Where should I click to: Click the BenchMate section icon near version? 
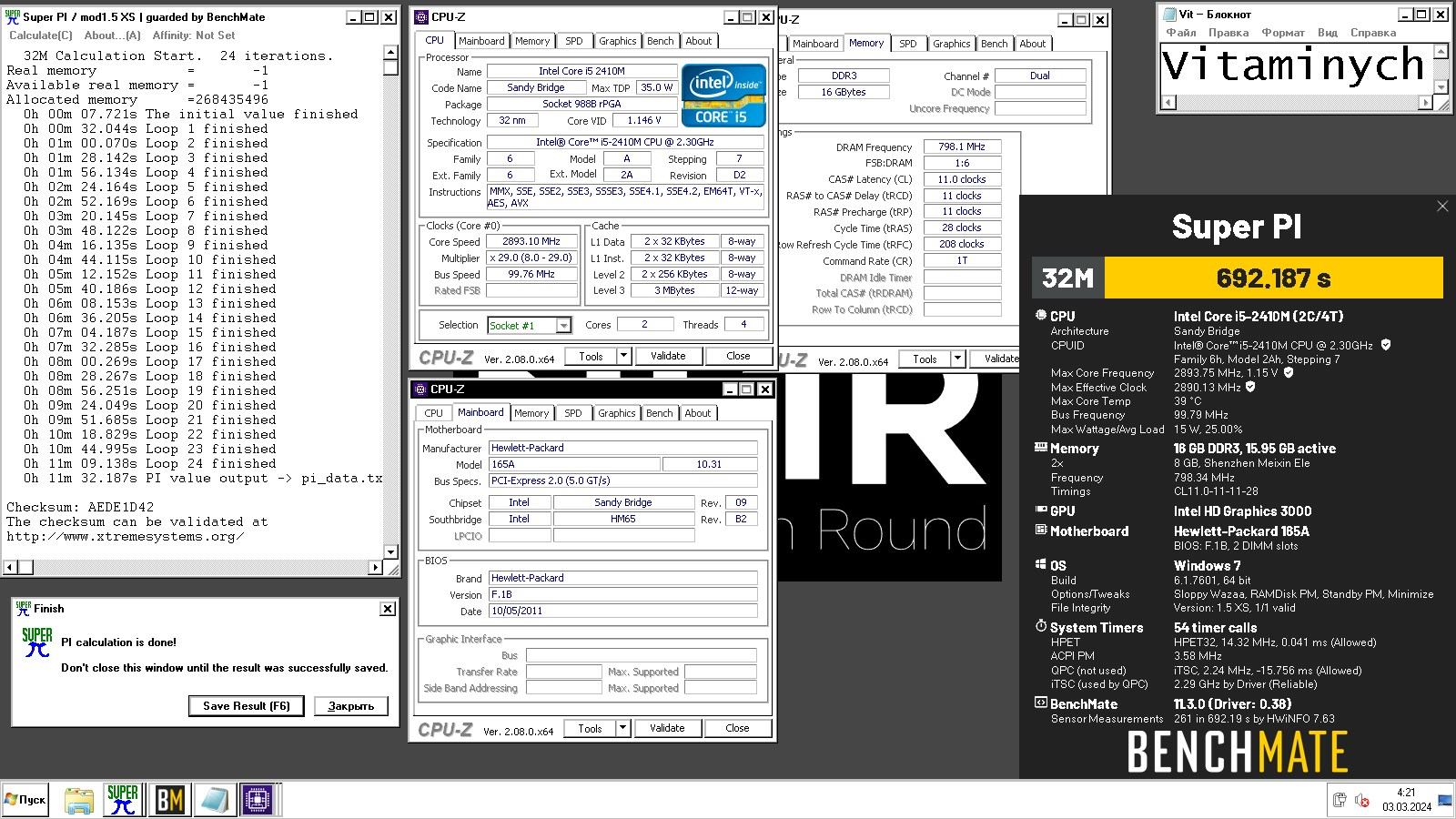click(1041, 703)
